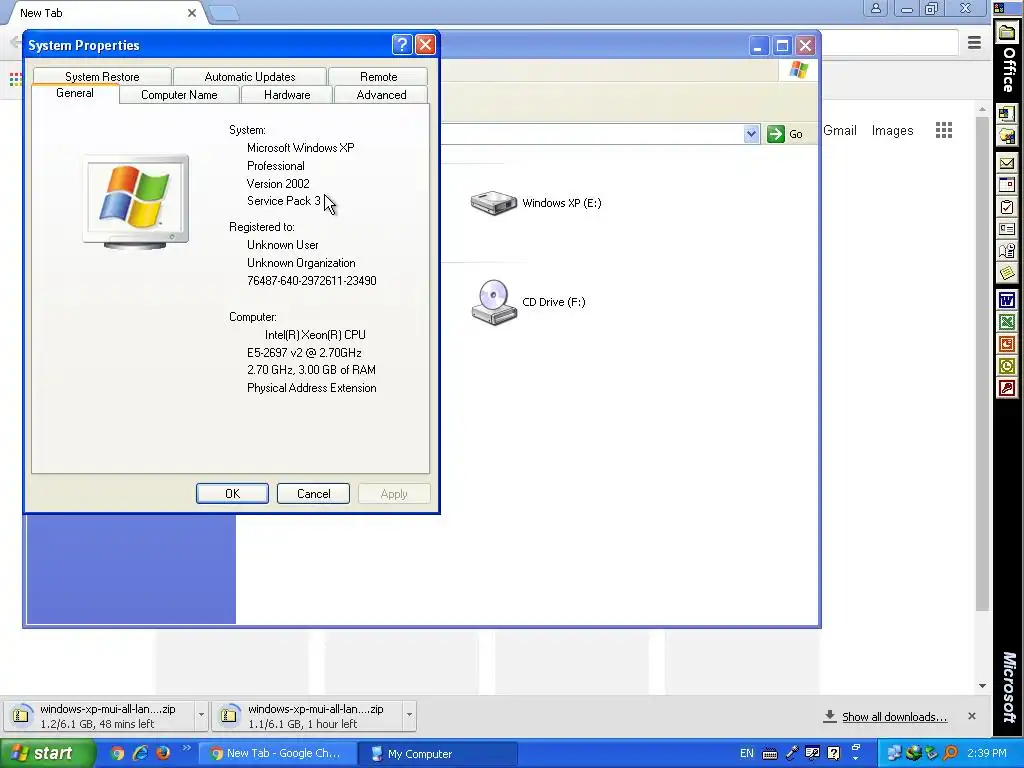Launch Microsoft Excel from Office bar
The height and width of the screenshot is (768, 1024).
[1007, 322]
